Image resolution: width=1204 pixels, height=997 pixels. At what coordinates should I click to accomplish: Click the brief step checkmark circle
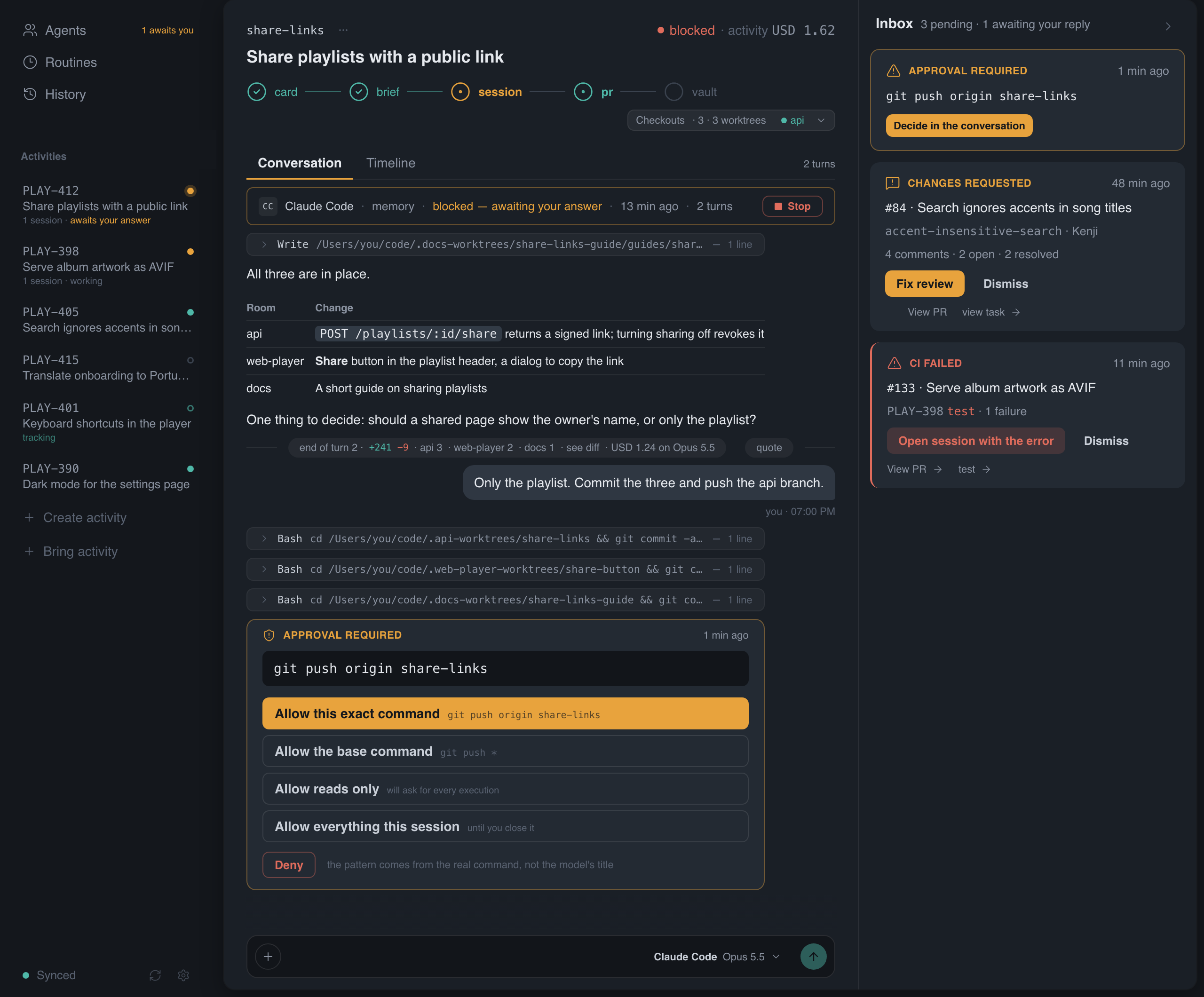359,92
